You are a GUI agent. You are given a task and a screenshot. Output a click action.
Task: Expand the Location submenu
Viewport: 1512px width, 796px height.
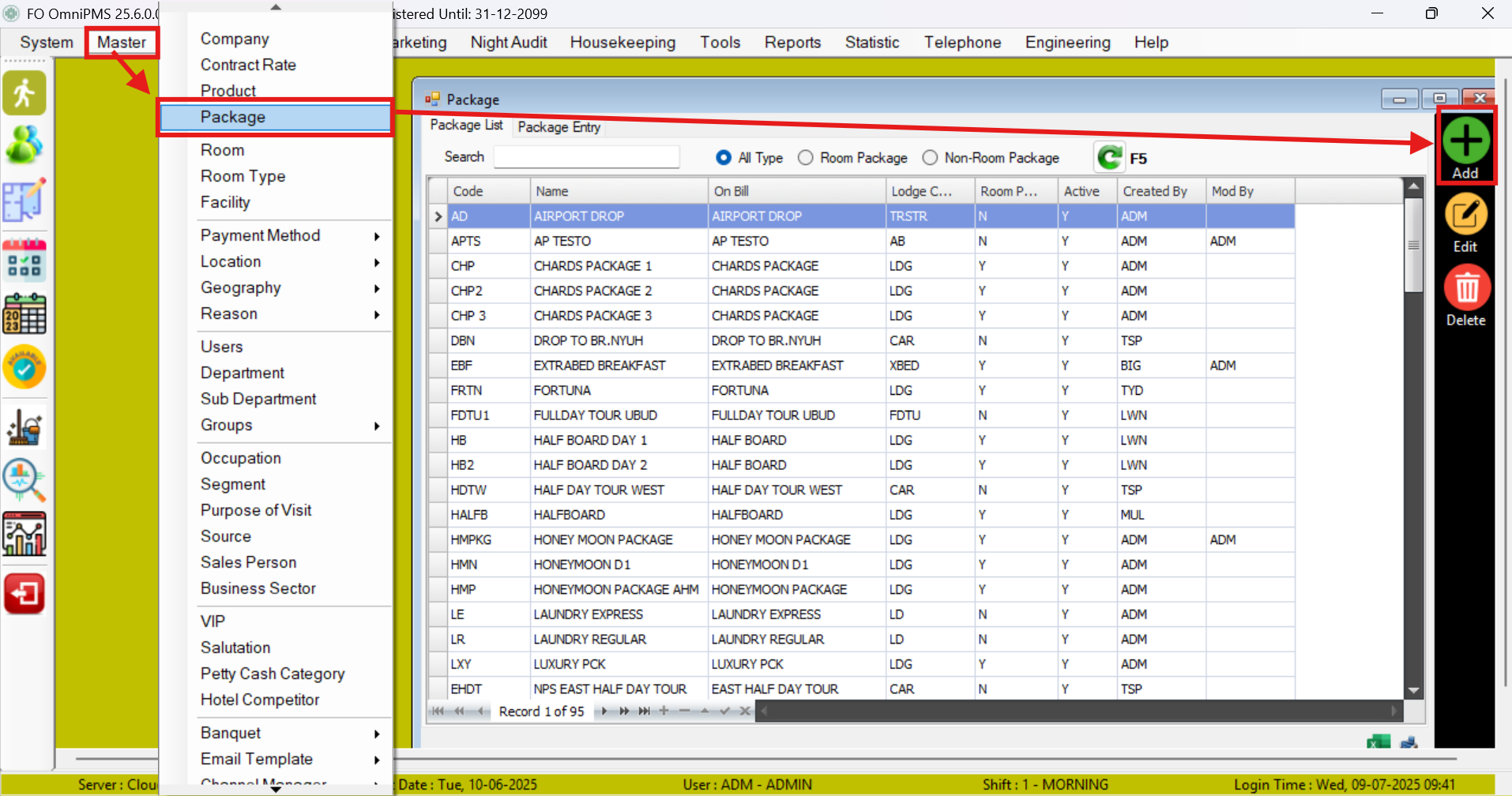[x=276, y=261]
